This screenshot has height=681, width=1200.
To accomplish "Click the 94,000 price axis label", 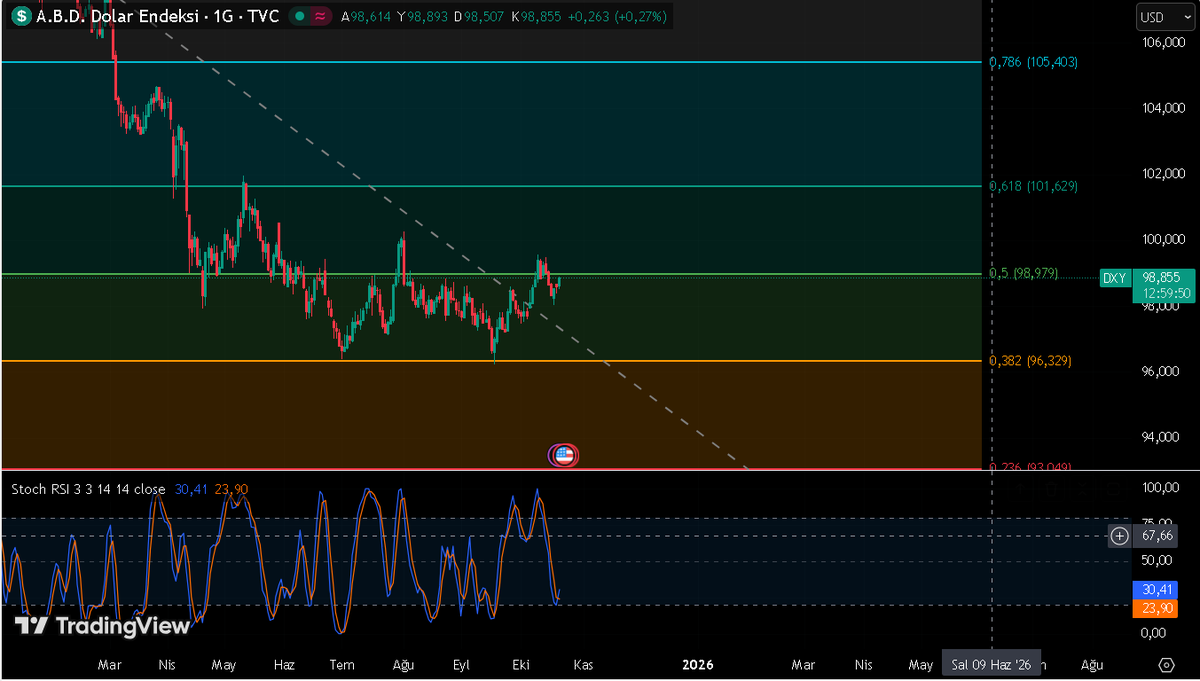I will pyautogui.click(x=1163, y=438).
